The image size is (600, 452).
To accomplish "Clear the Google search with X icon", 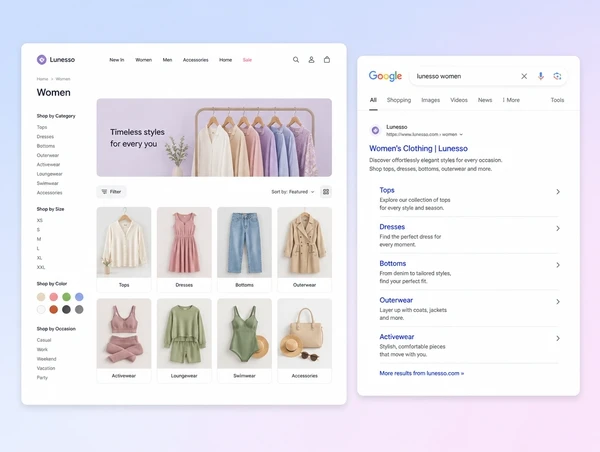I will coord(524,76).
